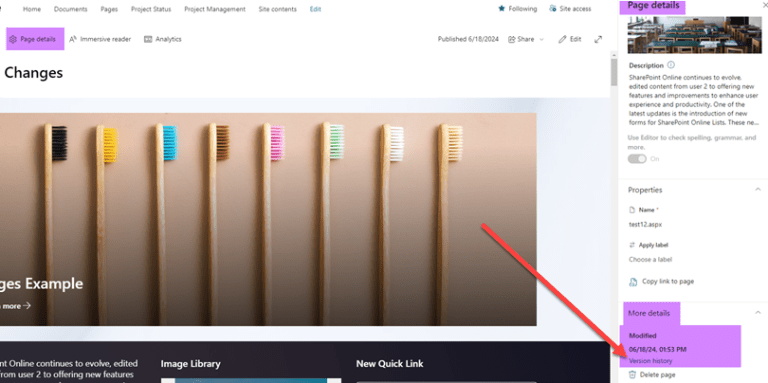Open page Analytics

(163, 39)
